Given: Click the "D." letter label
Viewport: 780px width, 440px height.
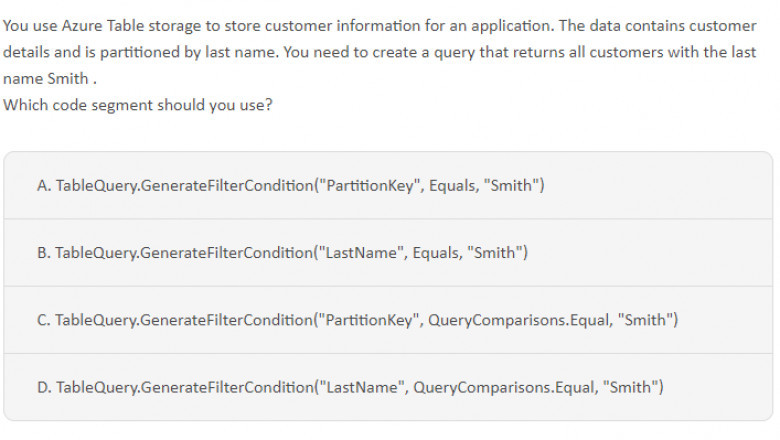Looking at the screenshot, I should point(44,386).
